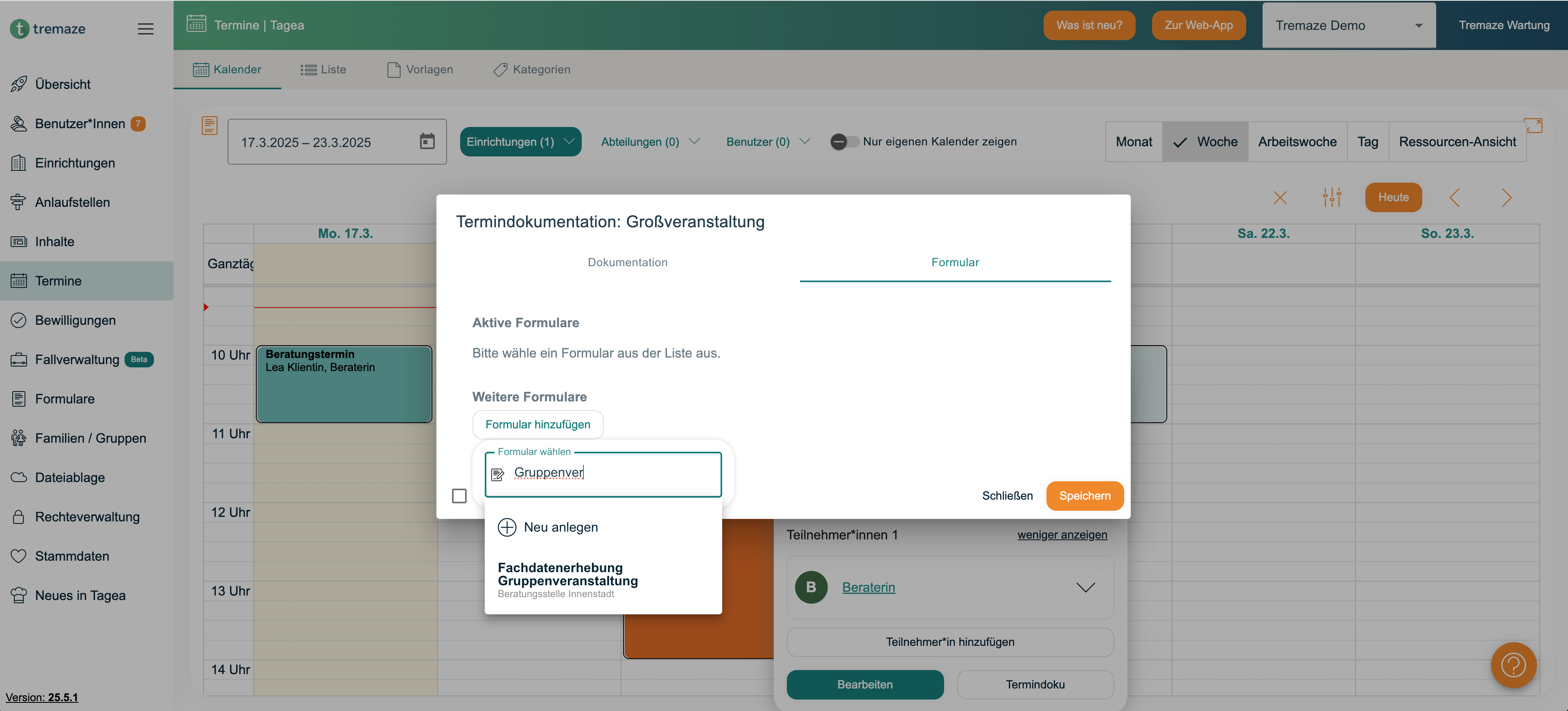Screen dimensions: 1568x711
Task: Open the Liste tab
Action: click(323, 69)
